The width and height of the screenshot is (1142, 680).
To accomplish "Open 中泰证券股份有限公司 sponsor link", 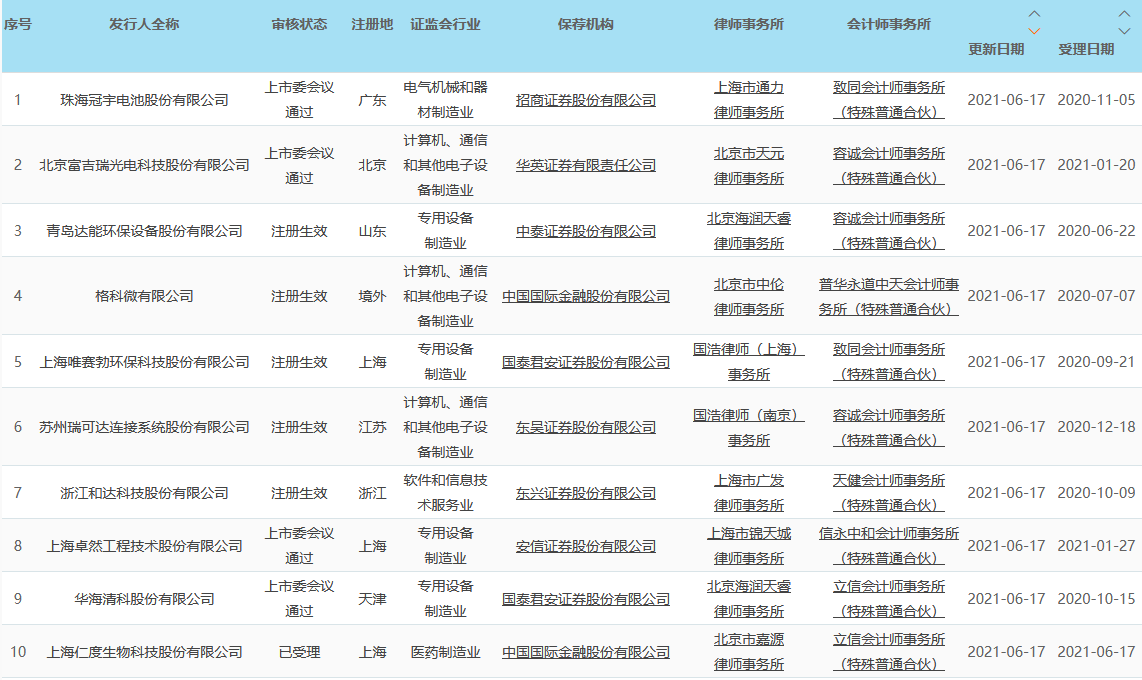I will tap(586, 232).
